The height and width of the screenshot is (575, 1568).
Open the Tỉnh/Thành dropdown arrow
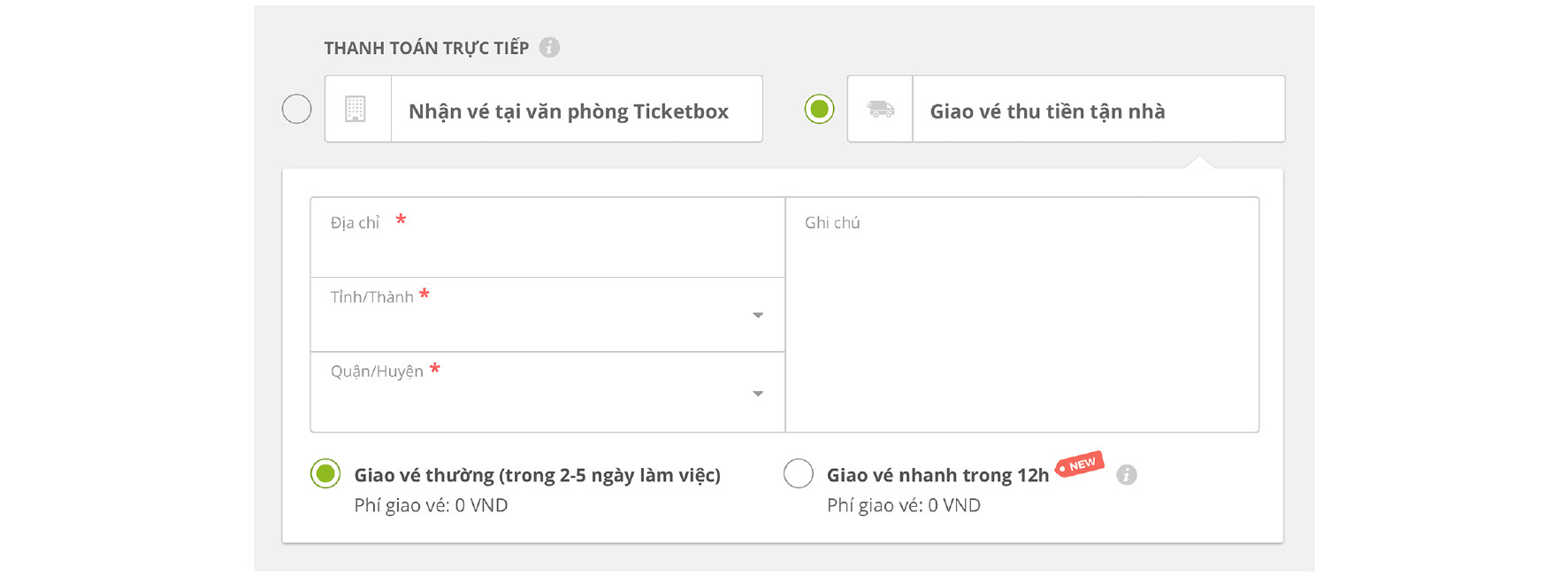pos(758,315)
